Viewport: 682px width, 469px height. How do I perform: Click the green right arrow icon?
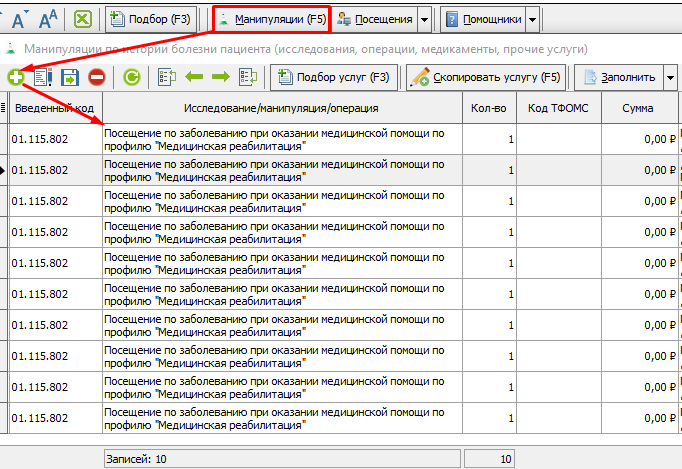[x=221, y=76]
